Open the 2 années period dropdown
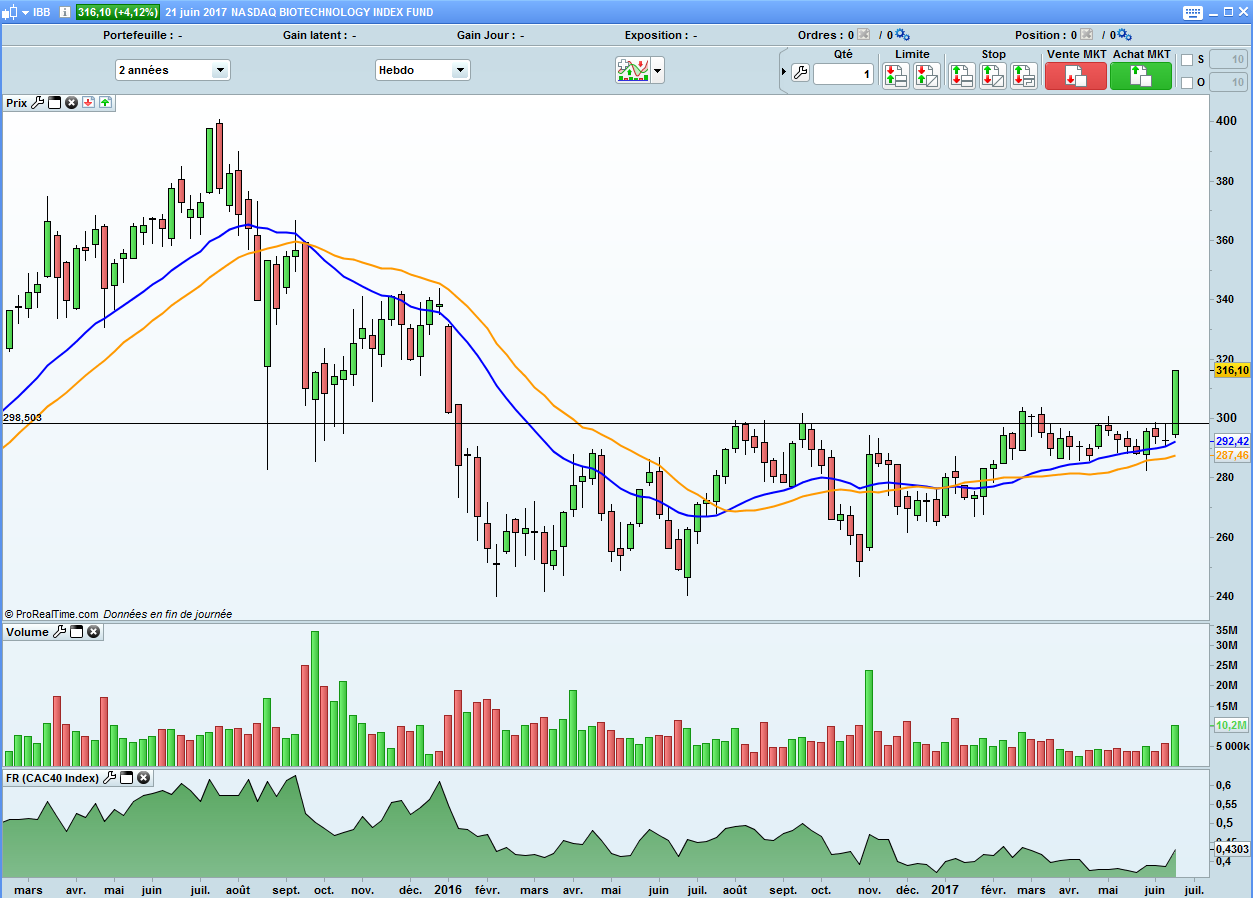Screen dimensions: 1253x898 [173, 70]
